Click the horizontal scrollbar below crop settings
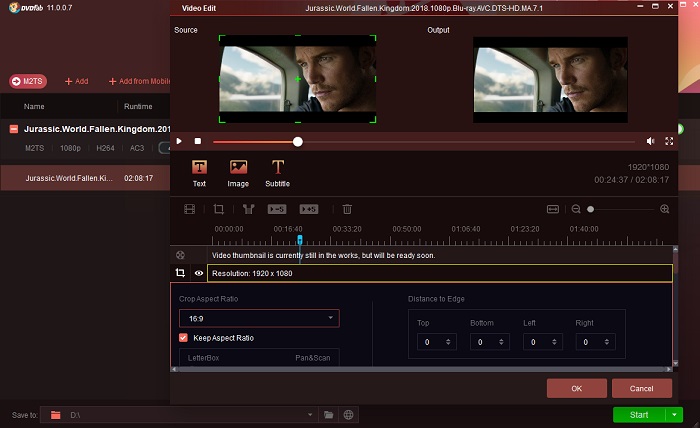 pos(422,369)
